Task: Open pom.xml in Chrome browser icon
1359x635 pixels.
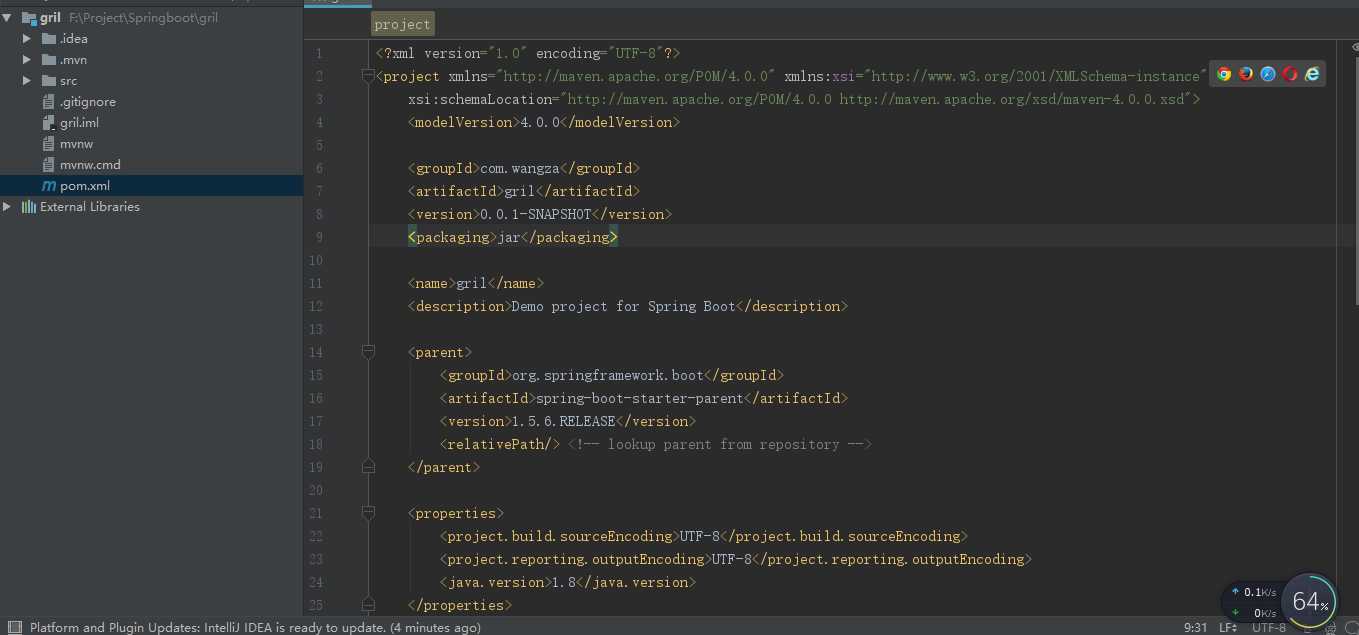Action: click(1224, 74)
